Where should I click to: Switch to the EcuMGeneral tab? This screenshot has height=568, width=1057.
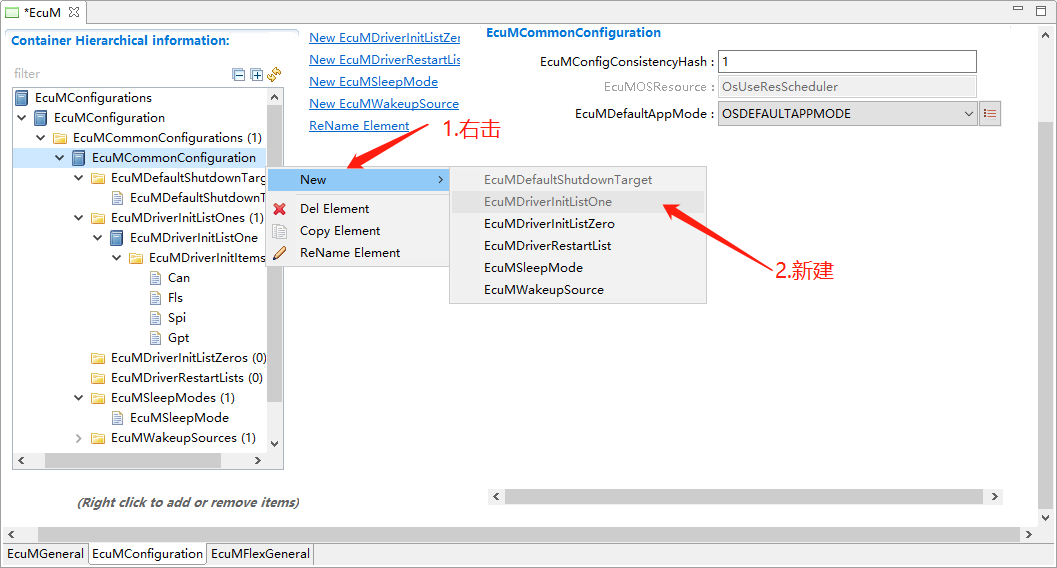pyautogui.click(x=45, y=554)
